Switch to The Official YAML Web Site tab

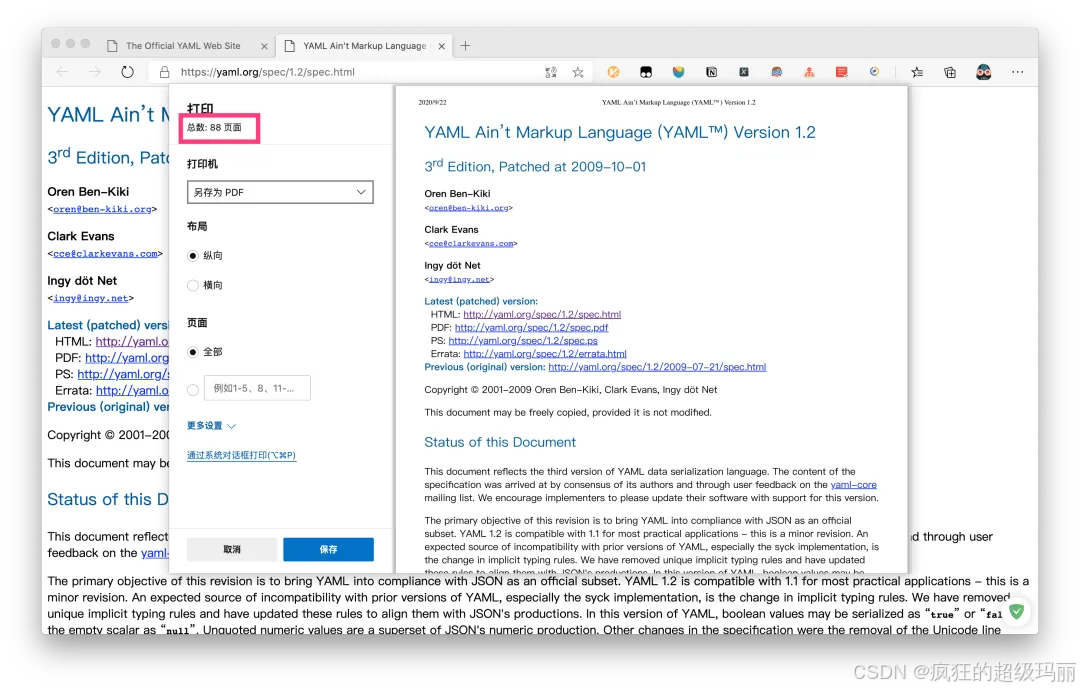coord(183,45)
